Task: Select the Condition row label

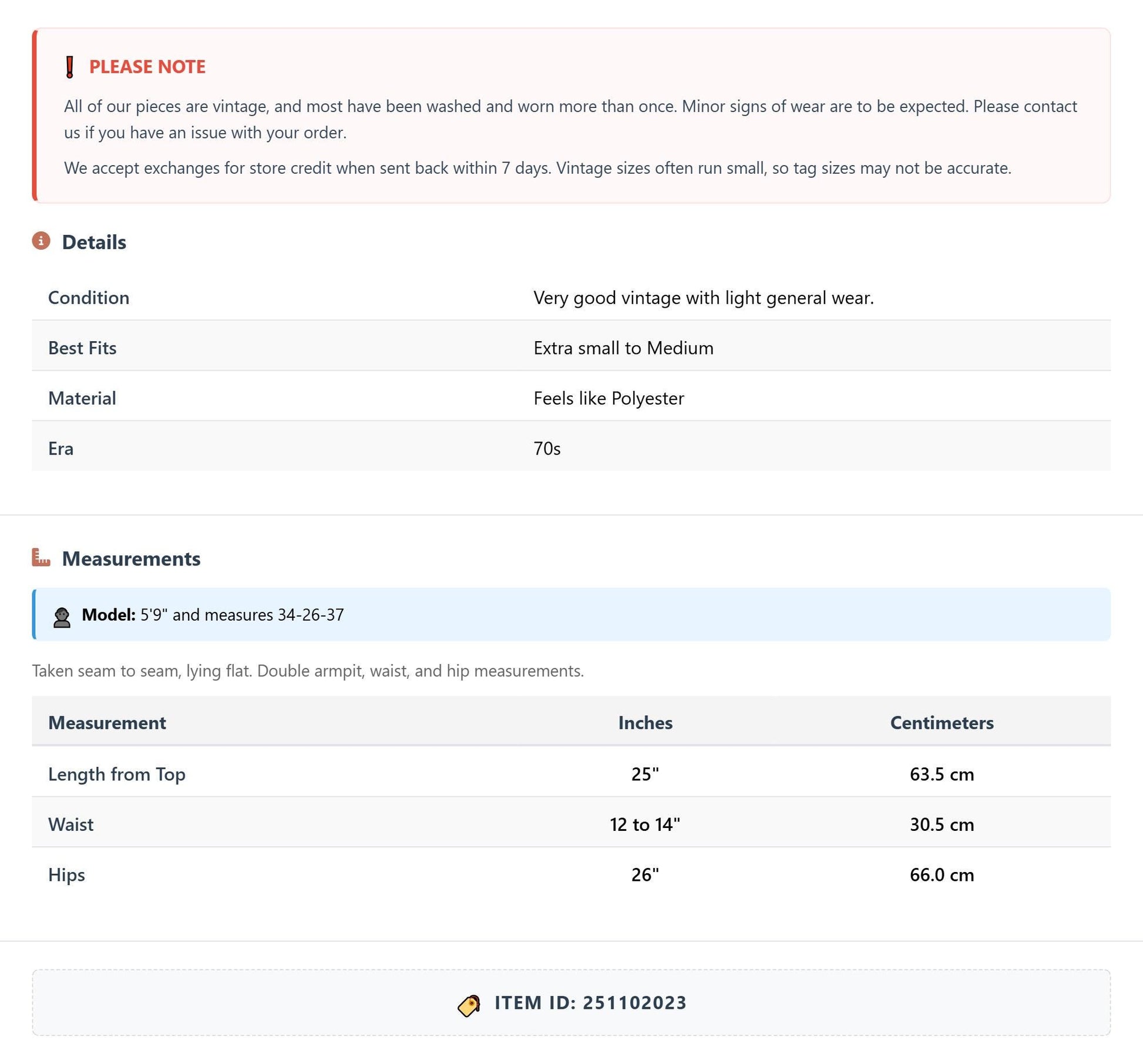Action: coord(89,298)
